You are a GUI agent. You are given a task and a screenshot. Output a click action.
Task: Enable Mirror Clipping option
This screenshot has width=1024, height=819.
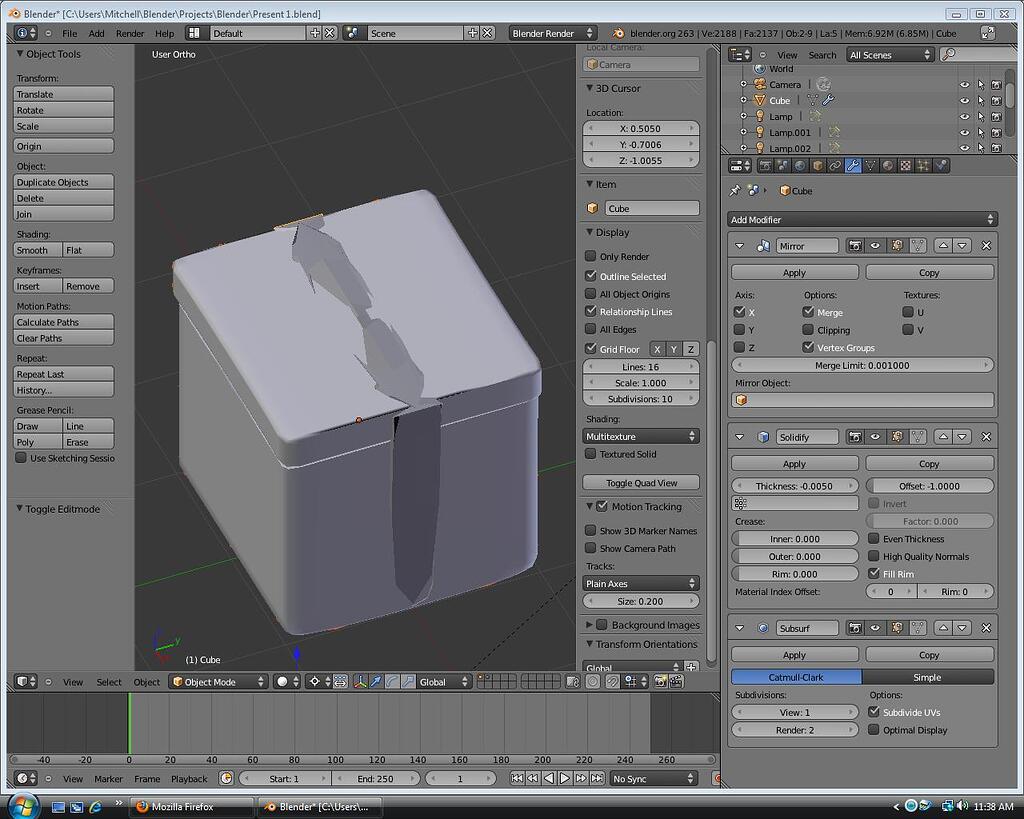pos(808,330)
